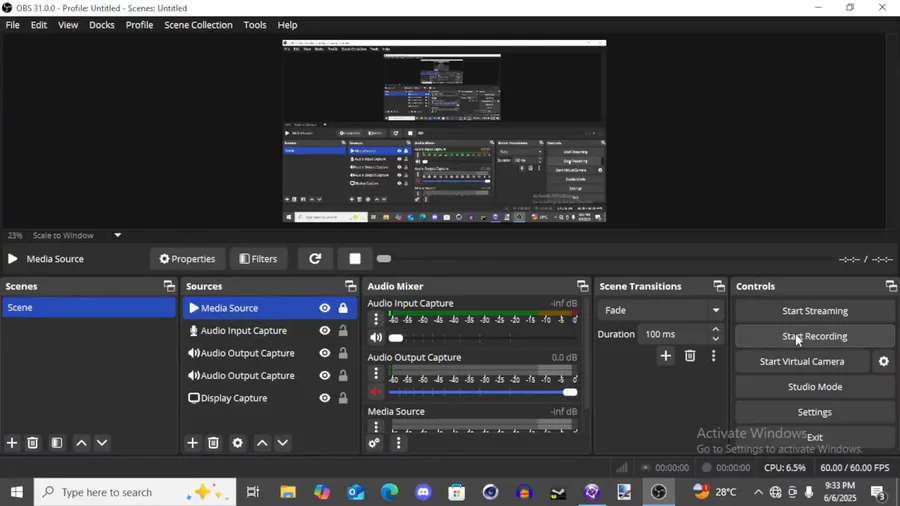
Task: Undock the Scenes panel
Action: click(169, 286)
